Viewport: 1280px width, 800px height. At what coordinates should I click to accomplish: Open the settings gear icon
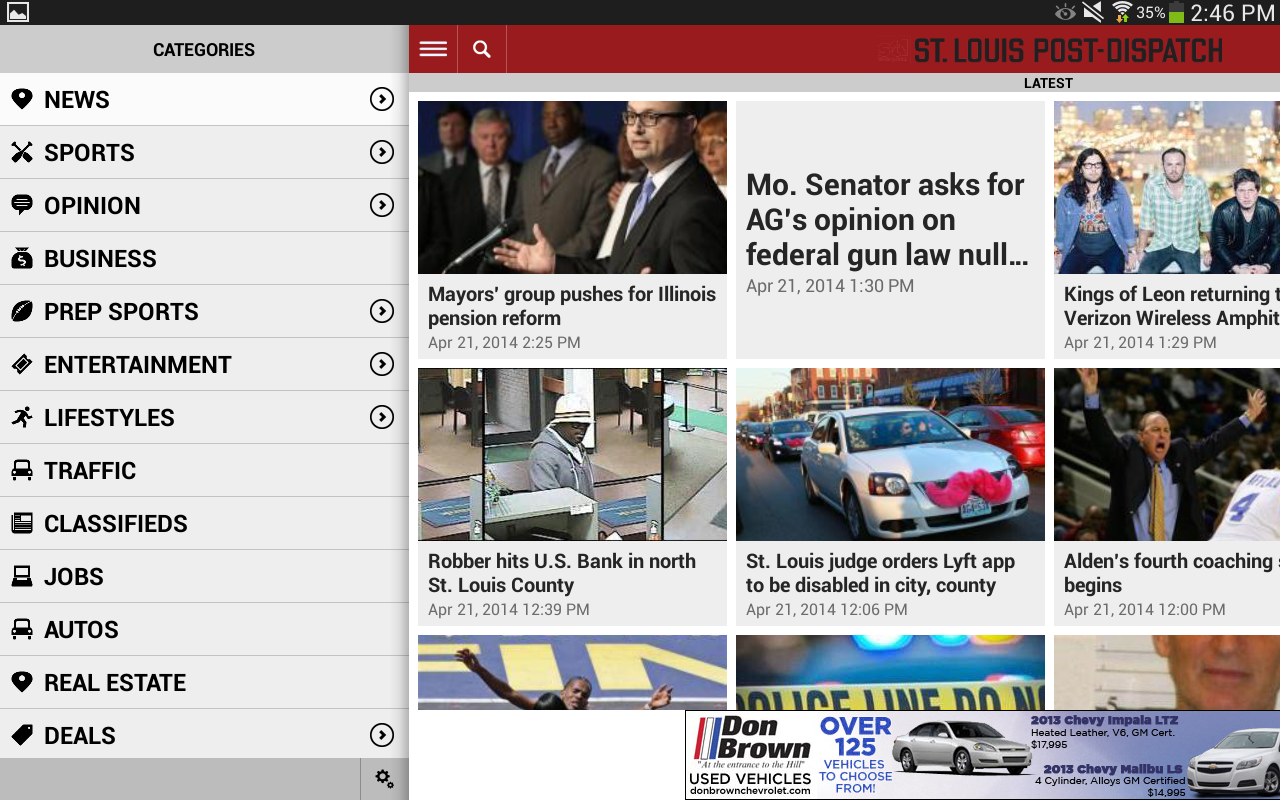(385, 779)
